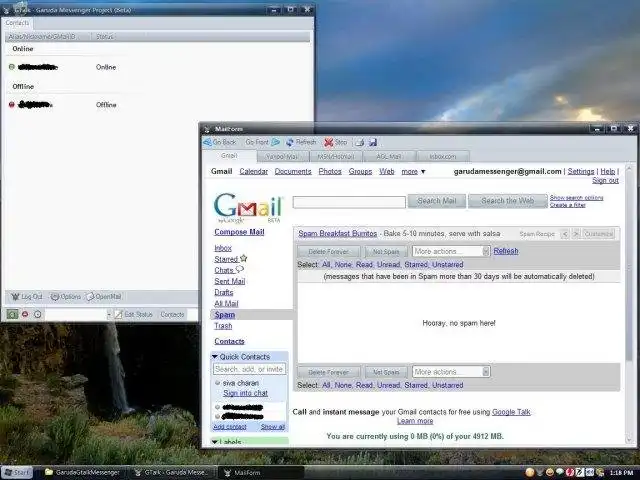This screenshot has height=480, width=640.
Task: Click the Search the Web button
Action: click(x=507, y=201)
